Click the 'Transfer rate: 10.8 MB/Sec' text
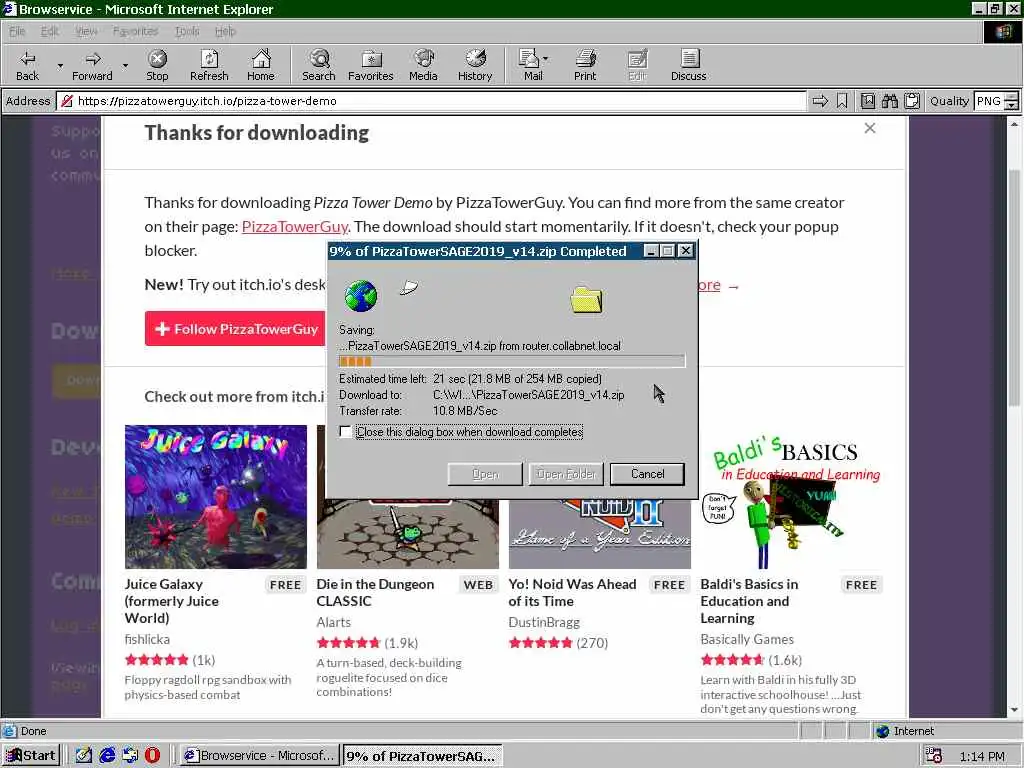Image resolution: width=1024 pixels, height=768 pixels. point(418,411)
